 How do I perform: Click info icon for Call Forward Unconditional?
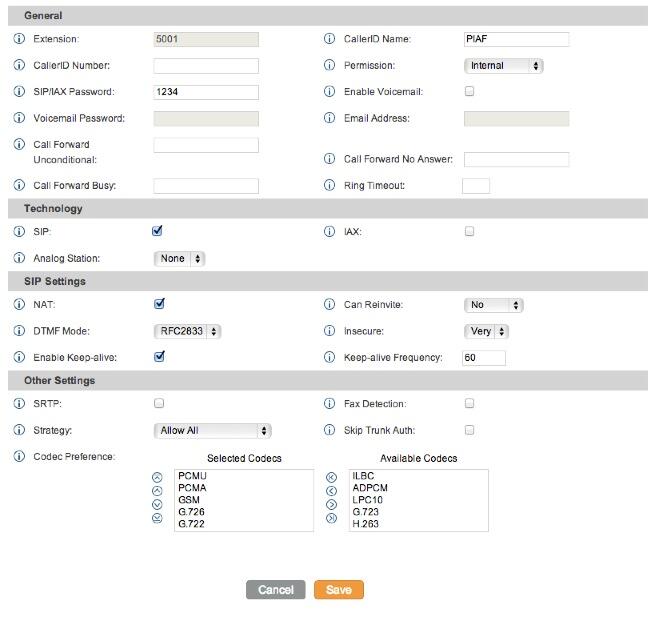point(19,144)
